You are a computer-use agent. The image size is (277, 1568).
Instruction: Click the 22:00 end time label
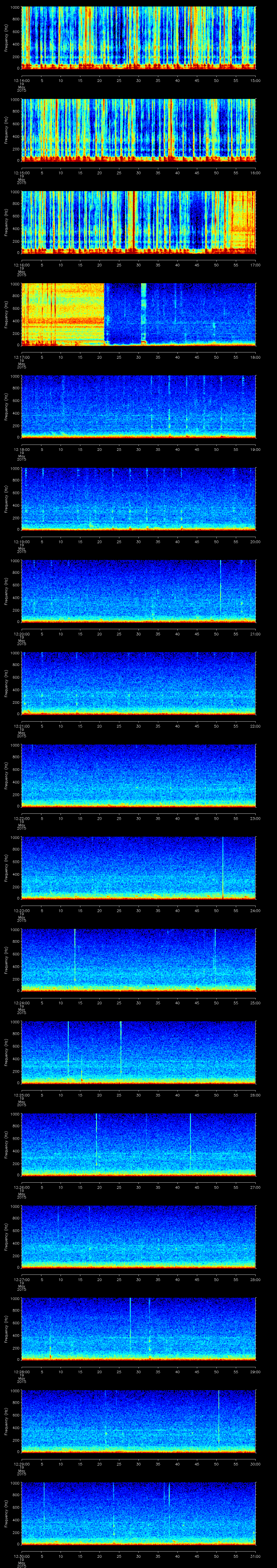click(x=256, y=726)
